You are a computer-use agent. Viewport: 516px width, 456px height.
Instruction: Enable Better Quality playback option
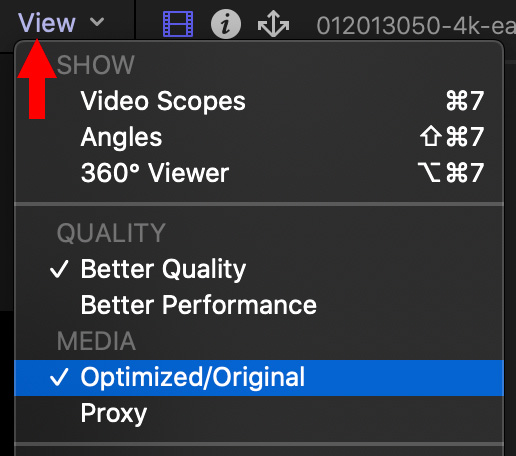(x=259, y=269)
